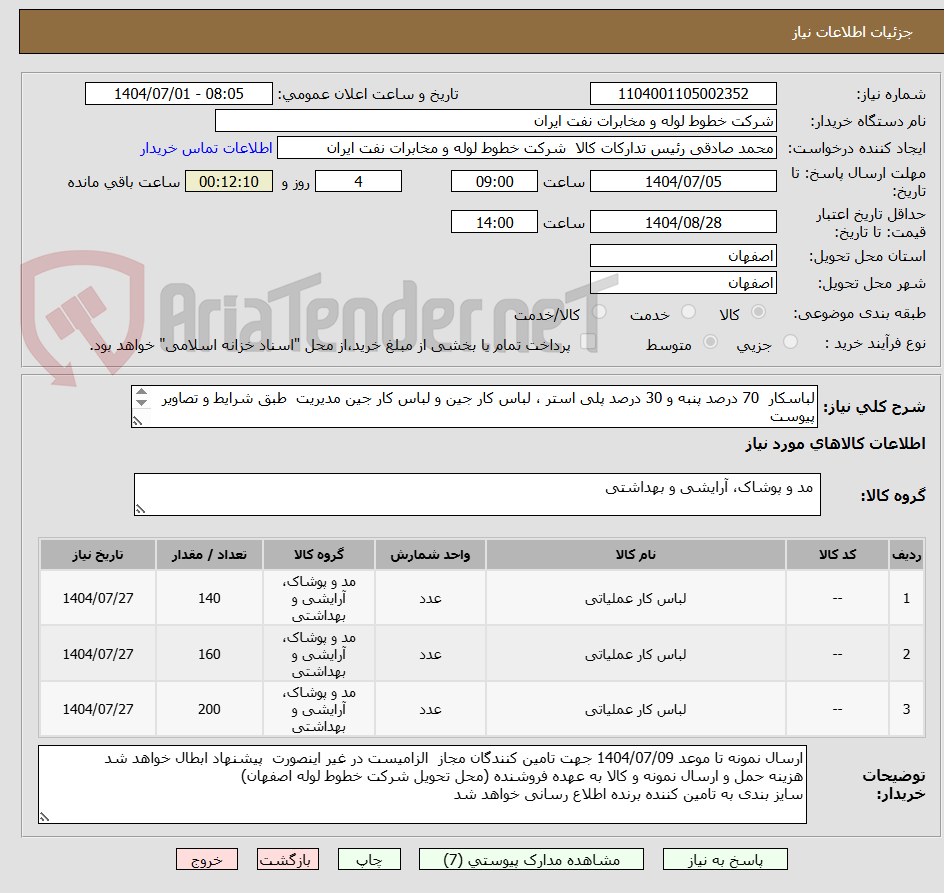
Task: Click the تاریخ نیاز column header
Action: (98, 555)
